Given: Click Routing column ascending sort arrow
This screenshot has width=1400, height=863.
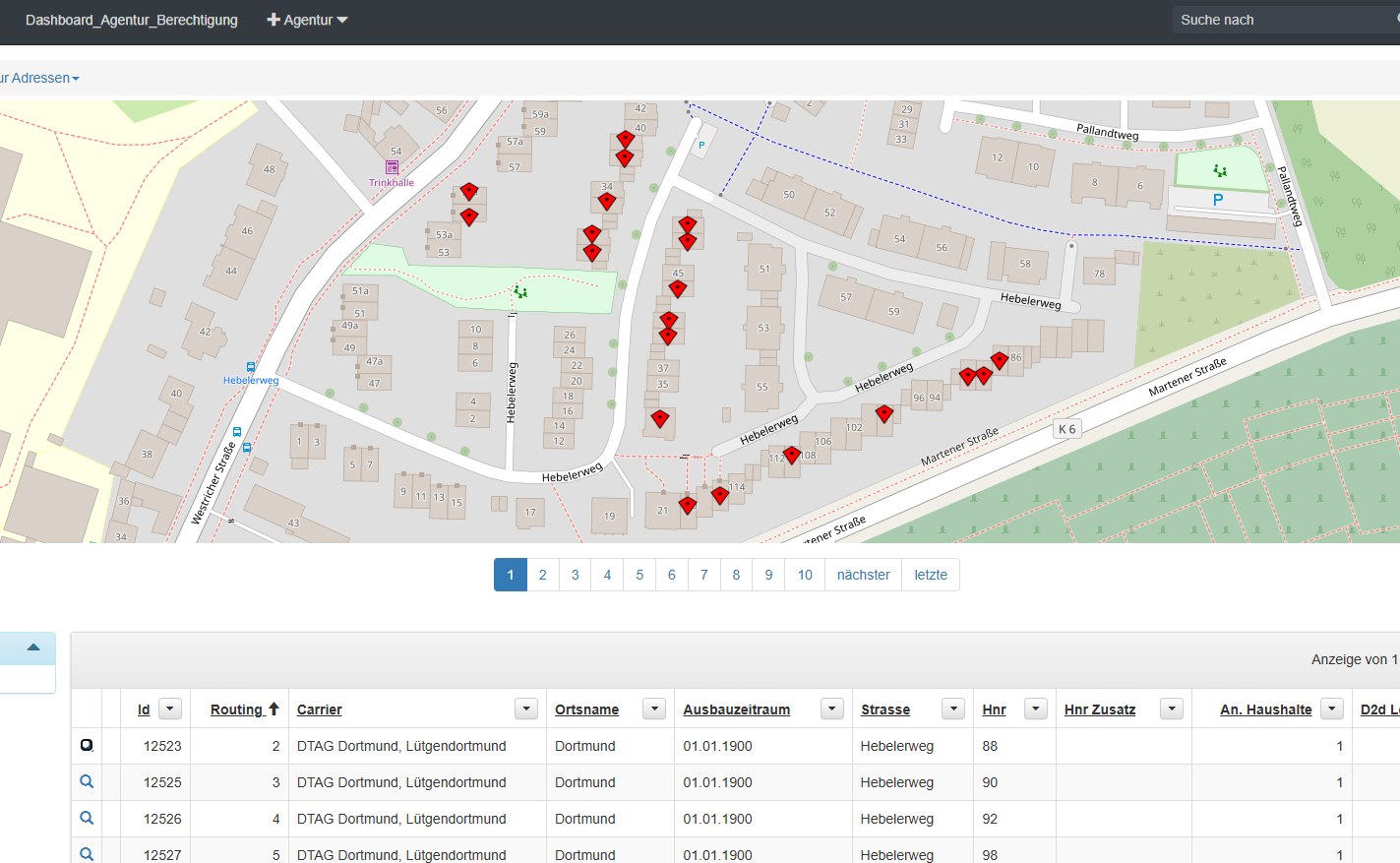Looking at the screenshot, I should (274, 709).
